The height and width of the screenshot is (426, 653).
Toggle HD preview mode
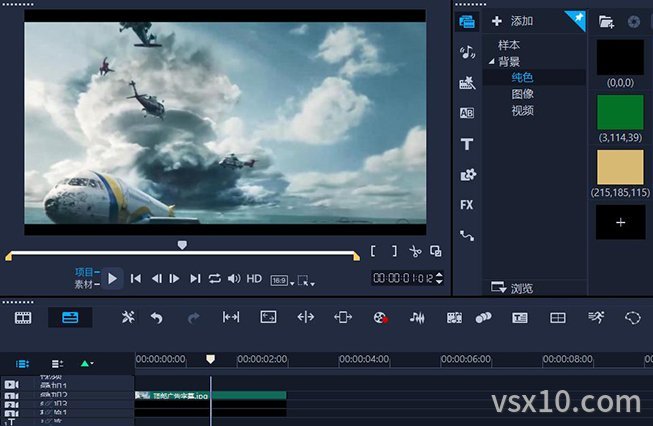[254, 279]
